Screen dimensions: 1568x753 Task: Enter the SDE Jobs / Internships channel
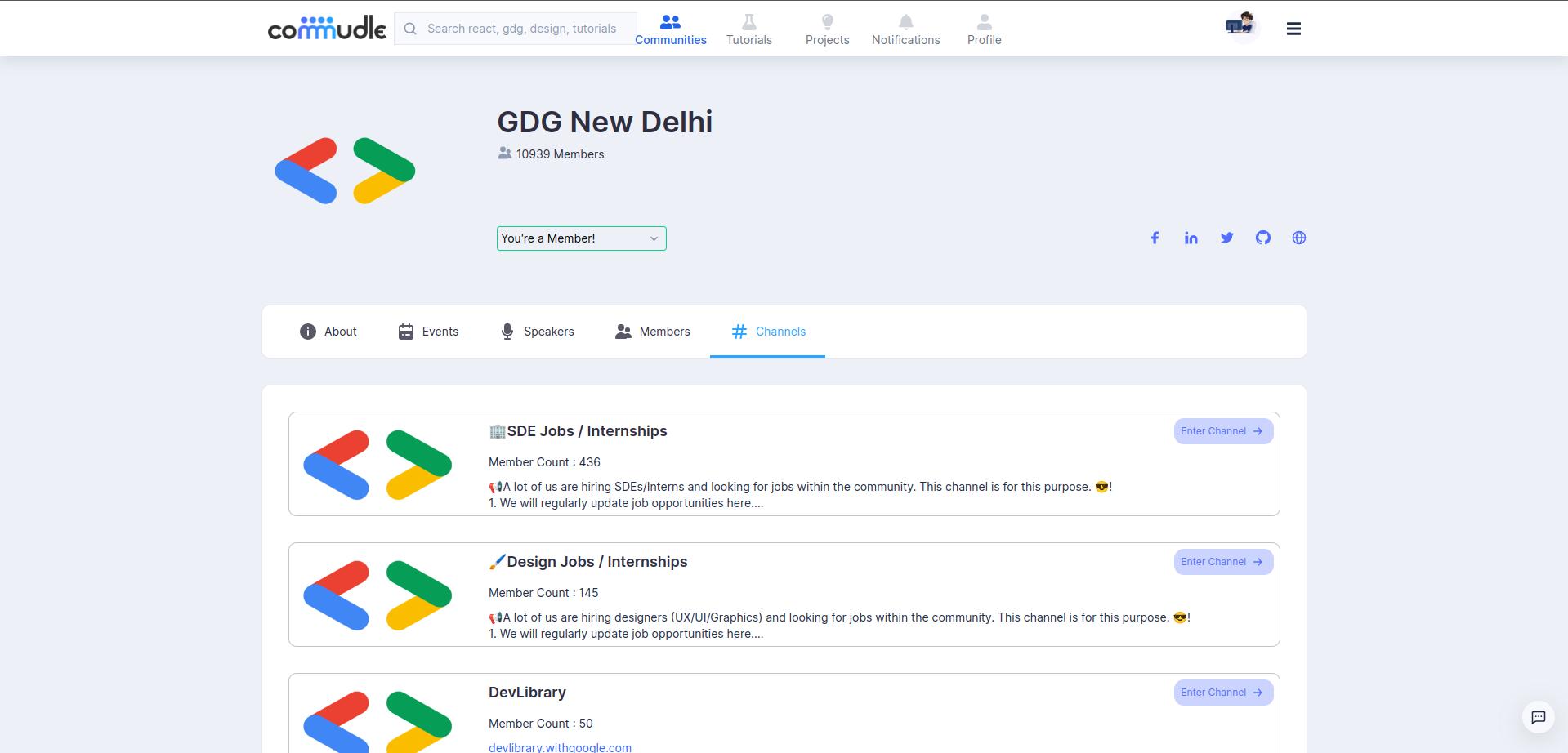coord(1223,431)
